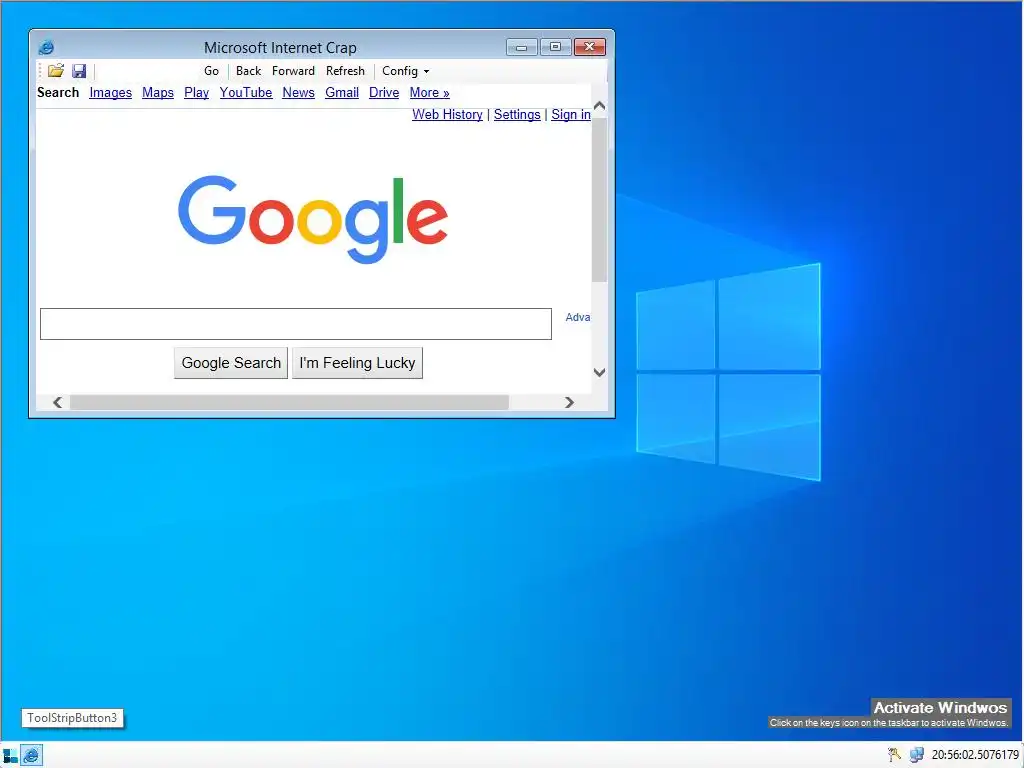The image size is (1024, 768).
Task: Click the I'm Feeling Lucky button
Action: click(357, 363)
